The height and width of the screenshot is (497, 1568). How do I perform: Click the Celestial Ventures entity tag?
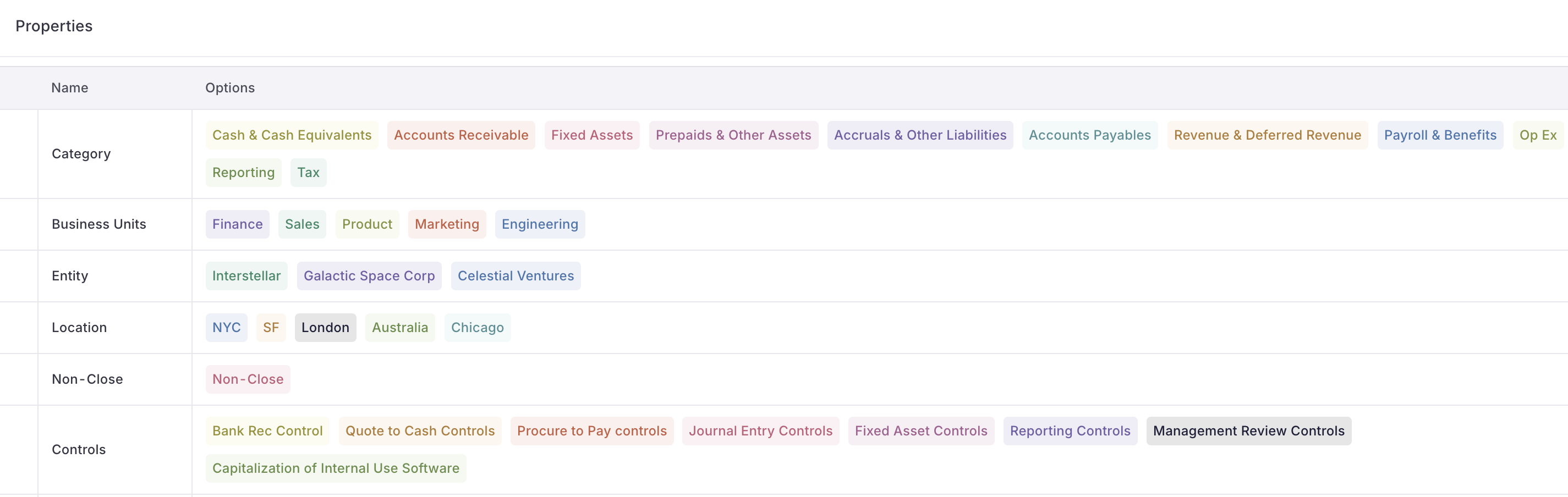click(516, 275)
